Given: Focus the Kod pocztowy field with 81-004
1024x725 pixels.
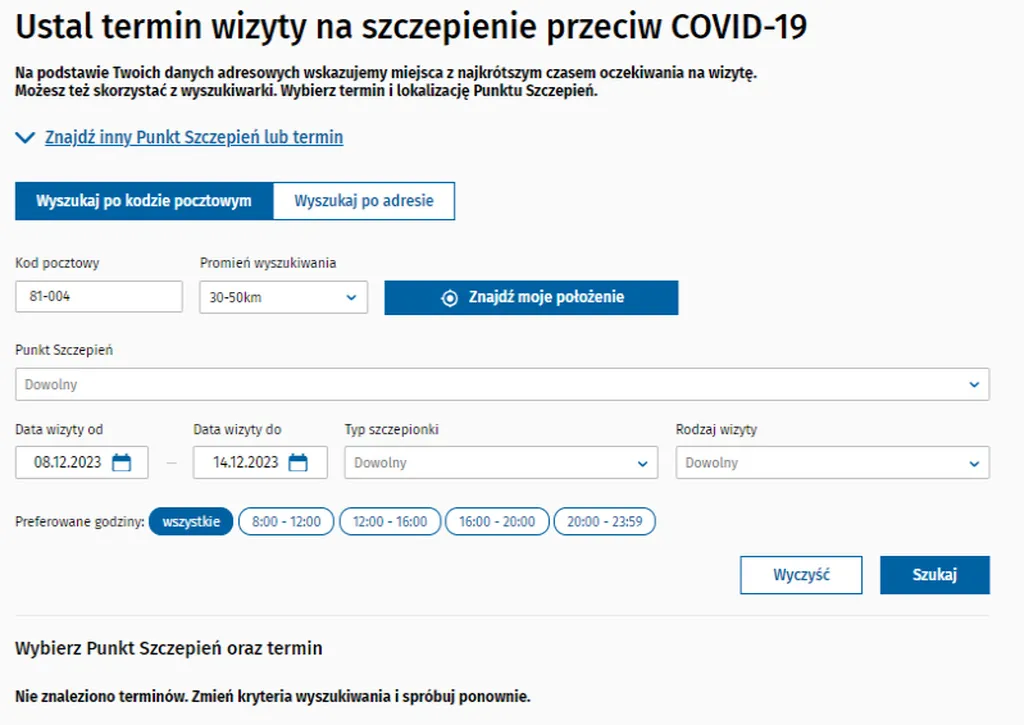Looking at the screenshot, I should coord(99,297).
